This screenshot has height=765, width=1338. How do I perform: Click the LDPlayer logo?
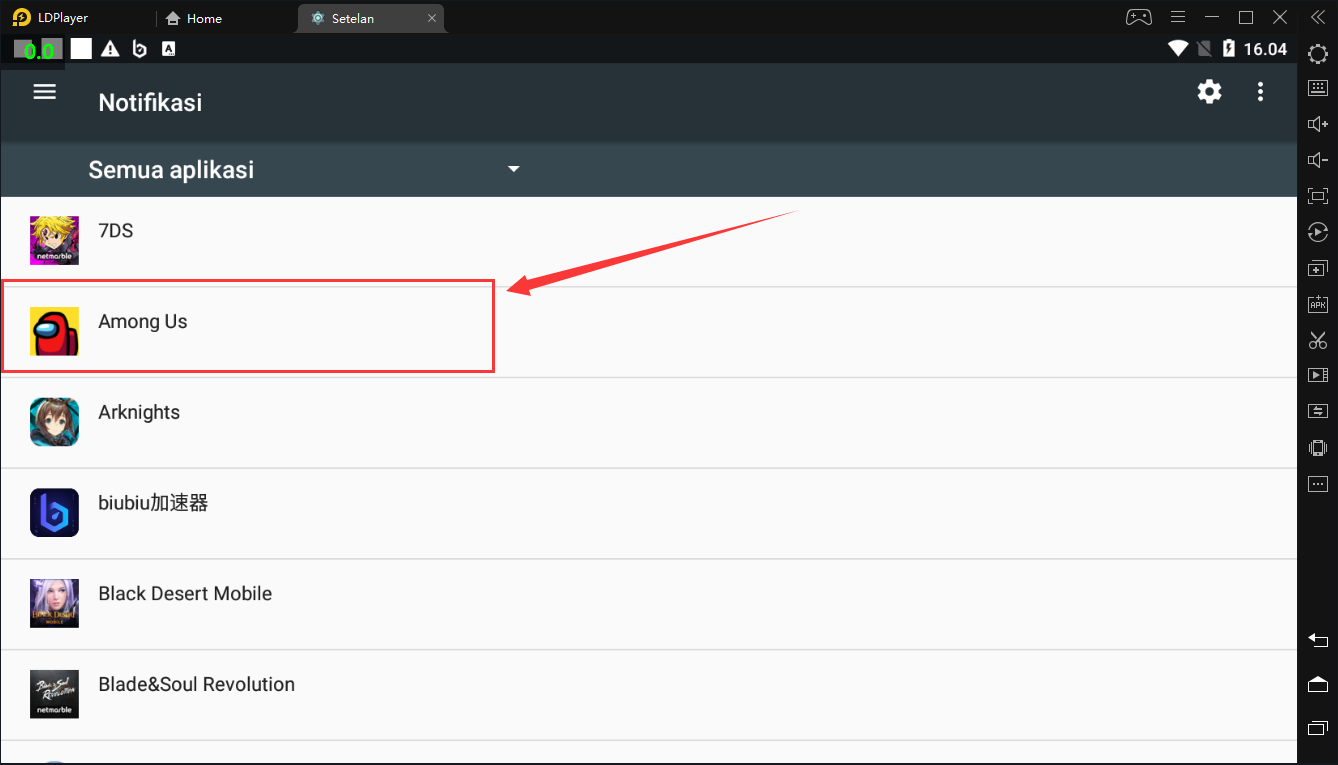click(x=22, y=17)
